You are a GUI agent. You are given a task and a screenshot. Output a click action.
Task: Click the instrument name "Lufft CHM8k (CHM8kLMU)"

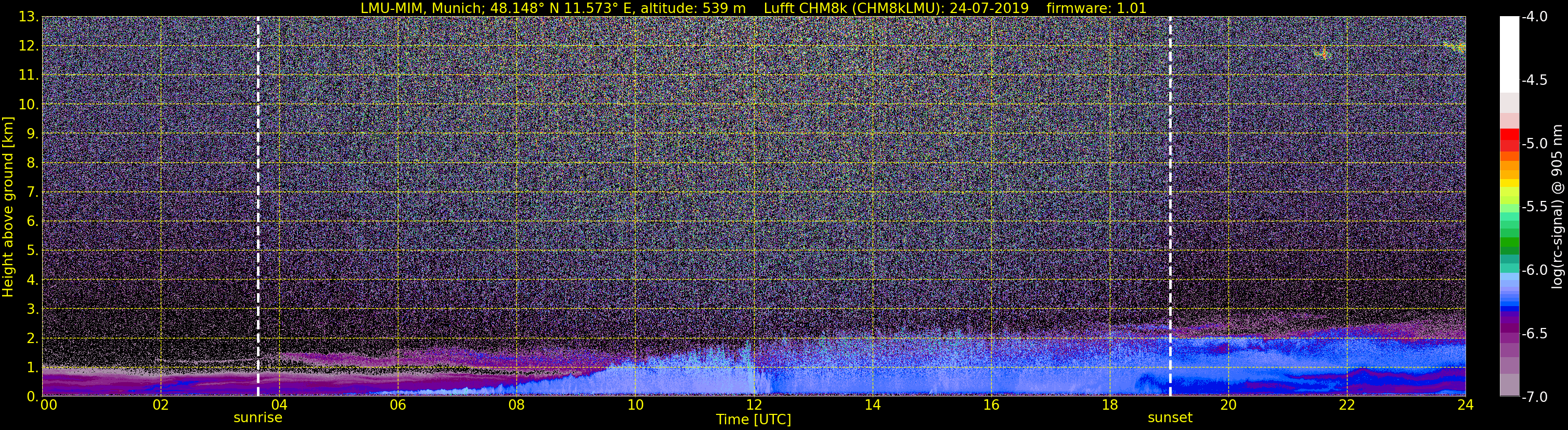tap(854, 8)
